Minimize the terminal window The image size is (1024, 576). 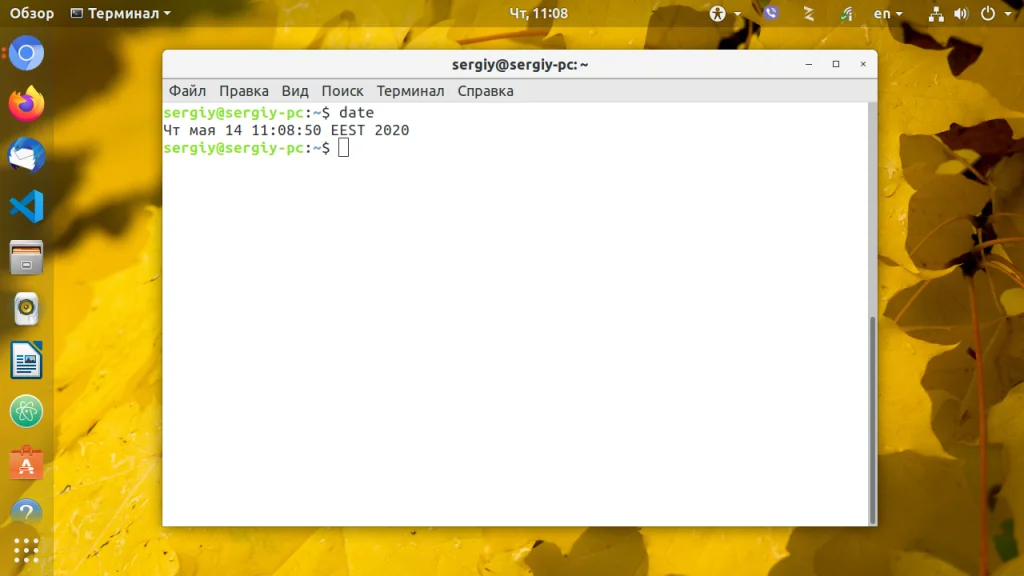(808, 64)
